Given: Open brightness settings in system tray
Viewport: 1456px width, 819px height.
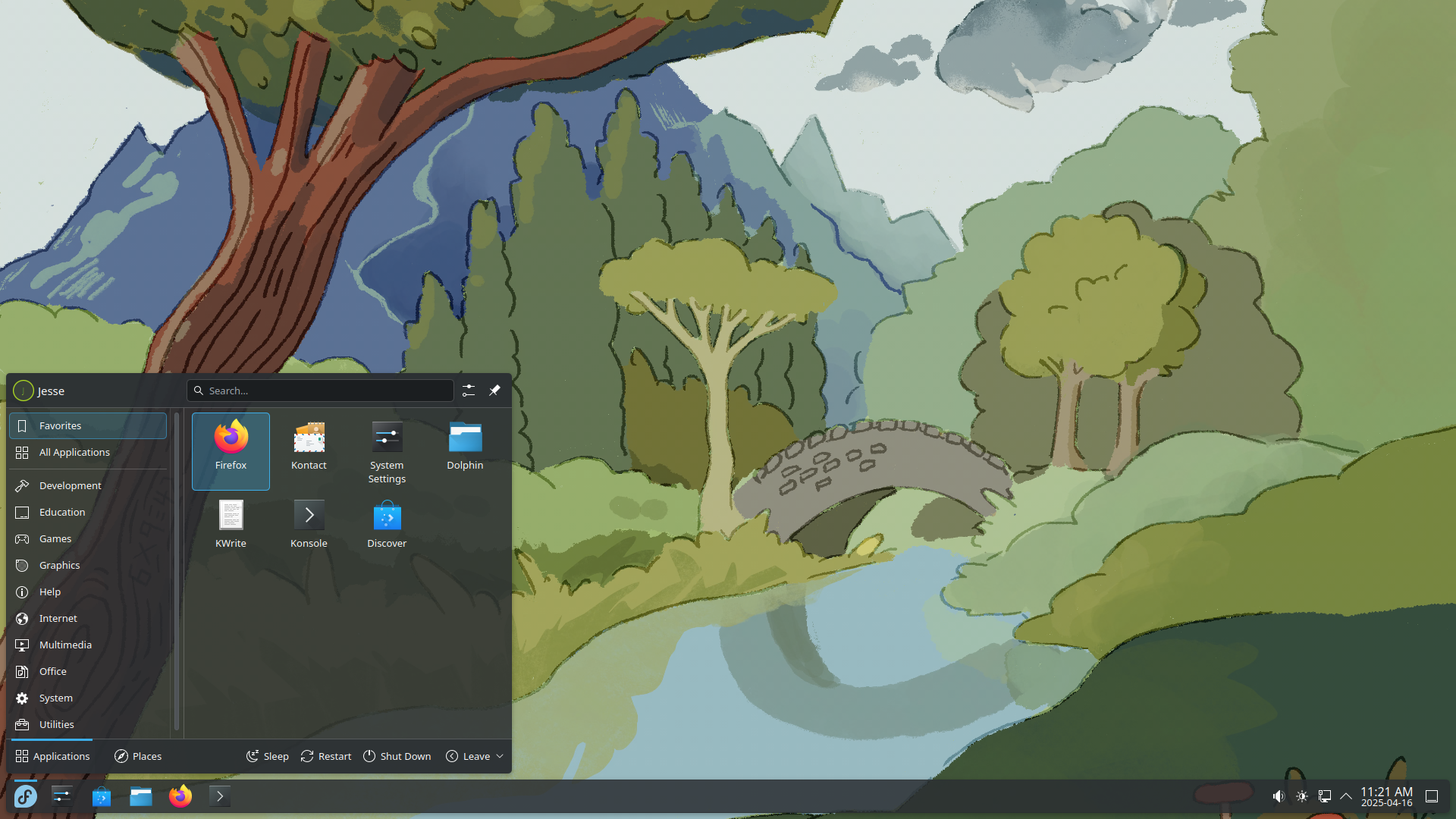Looking at the screenshot, I should 1302,796.
